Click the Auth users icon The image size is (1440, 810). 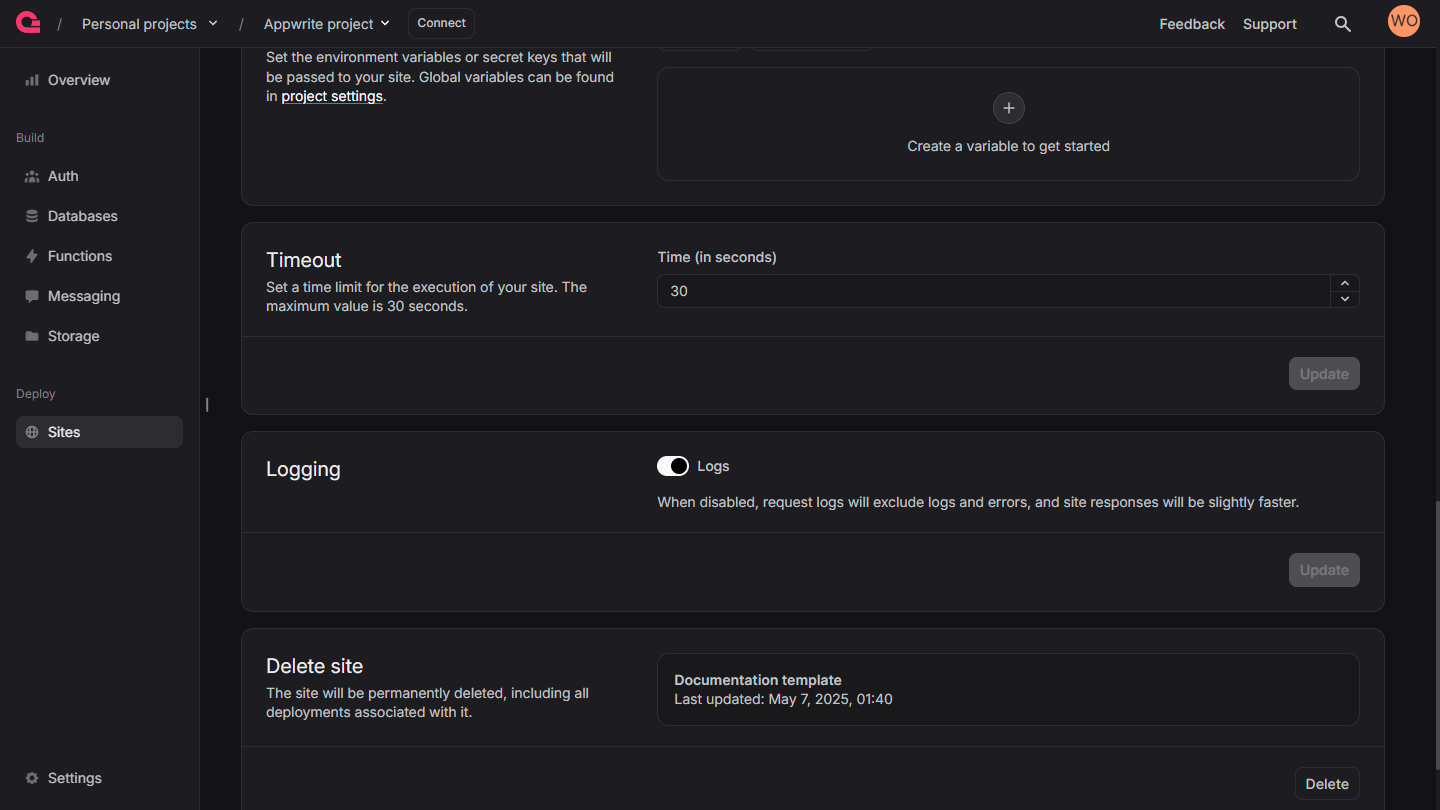click(x=32, y=176)
